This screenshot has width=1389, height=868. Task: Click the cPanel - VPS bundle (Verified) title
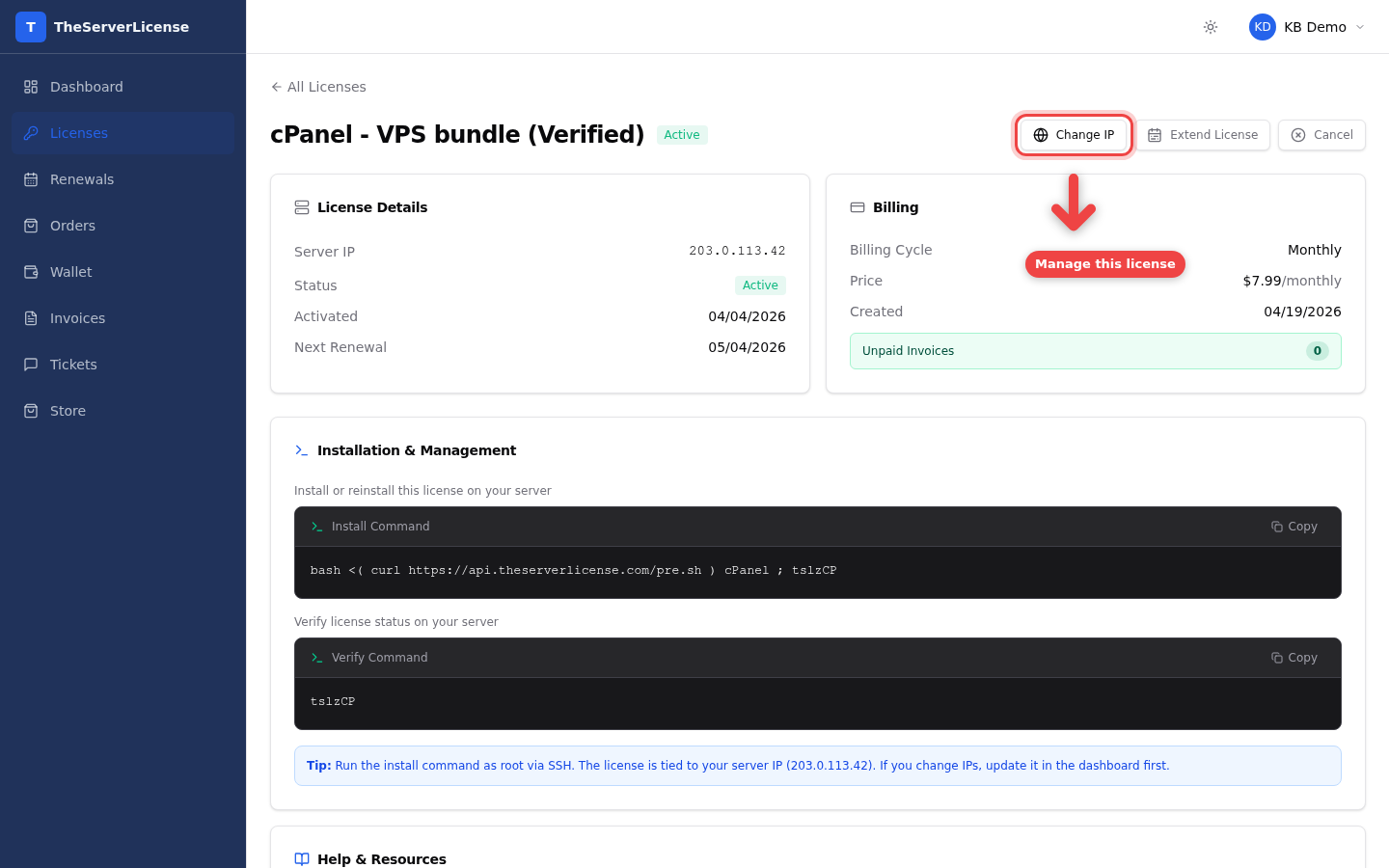457,135
